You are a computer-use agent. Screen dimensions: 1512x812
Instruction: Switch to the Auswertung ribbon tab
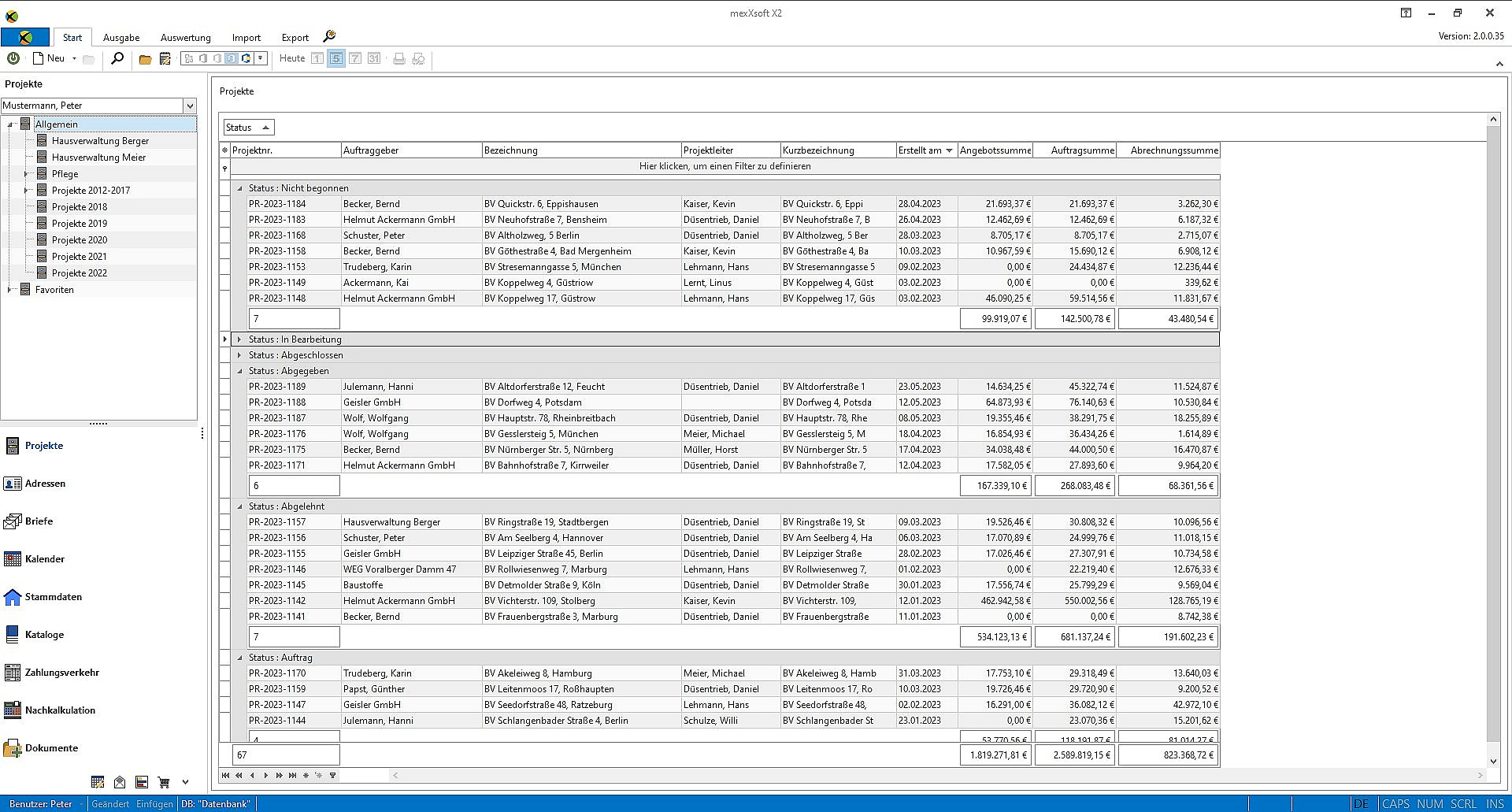tap(186, 37)
